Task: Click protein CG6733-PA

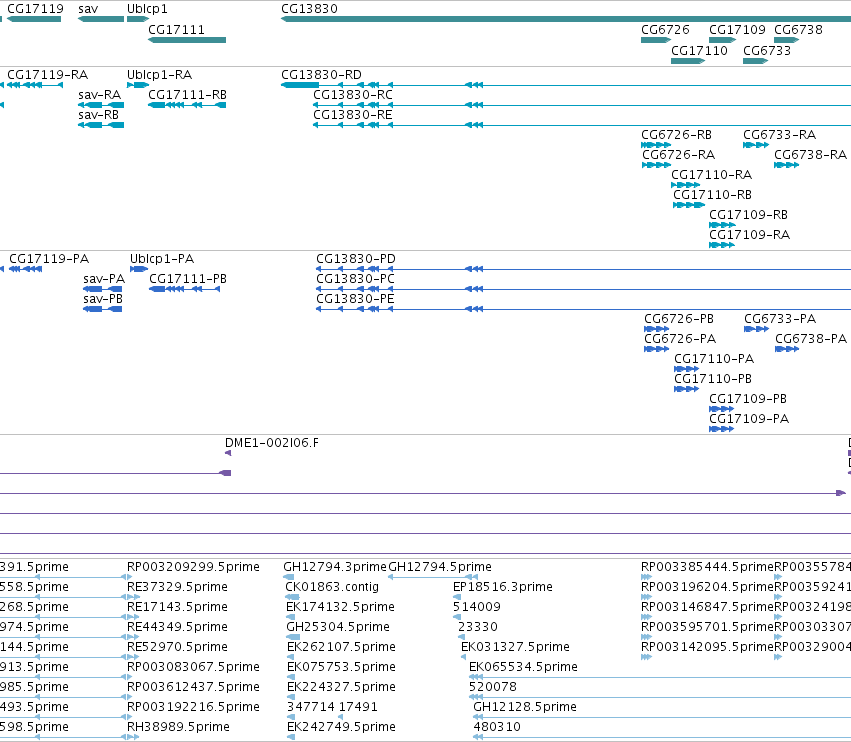Action: click(780, 319)
